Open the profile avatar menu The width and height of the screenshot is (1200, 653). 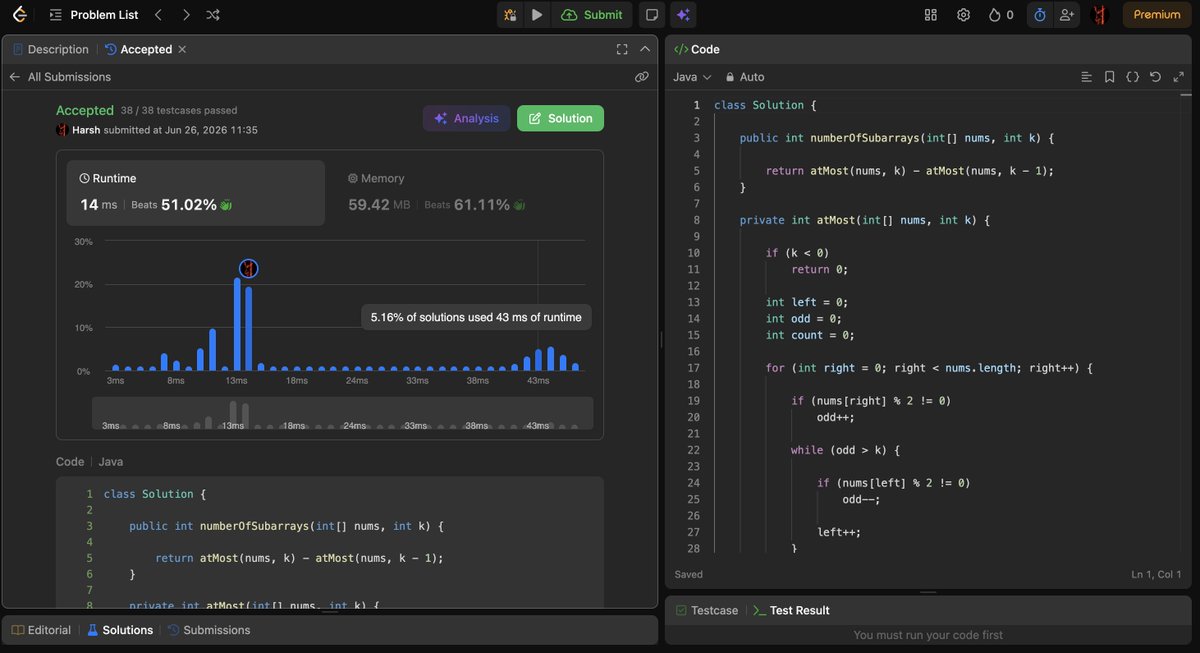click(x=1100, y=15)
